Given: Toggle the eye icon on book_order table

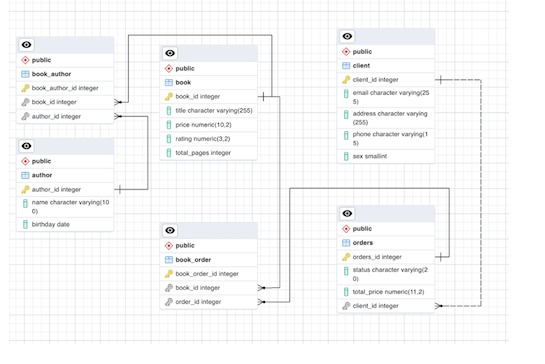Looking at the screenshot, I should click(x=170, y=230).
